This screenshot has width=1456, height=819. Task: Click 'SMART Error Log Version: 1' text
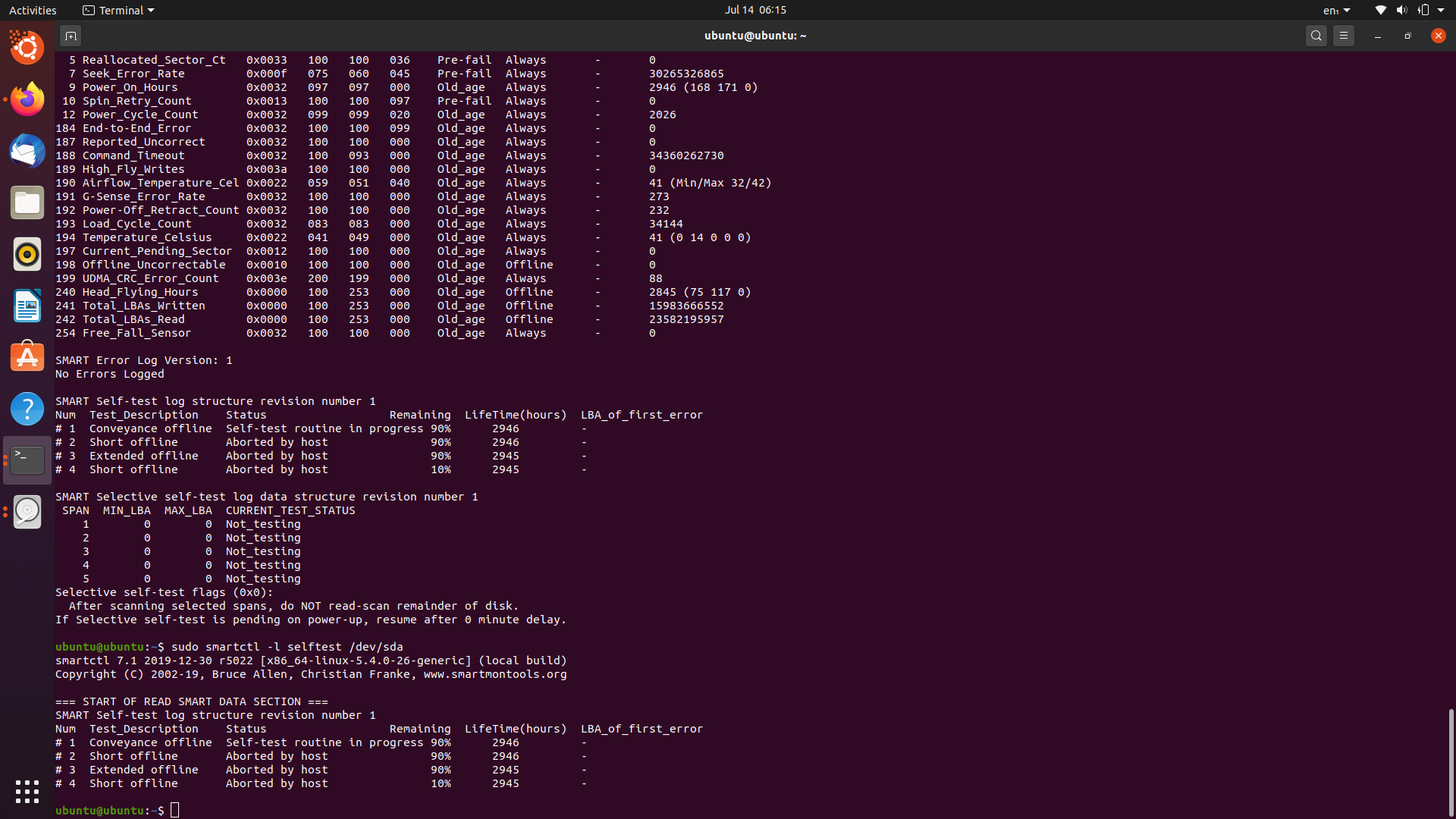(144, 360)
